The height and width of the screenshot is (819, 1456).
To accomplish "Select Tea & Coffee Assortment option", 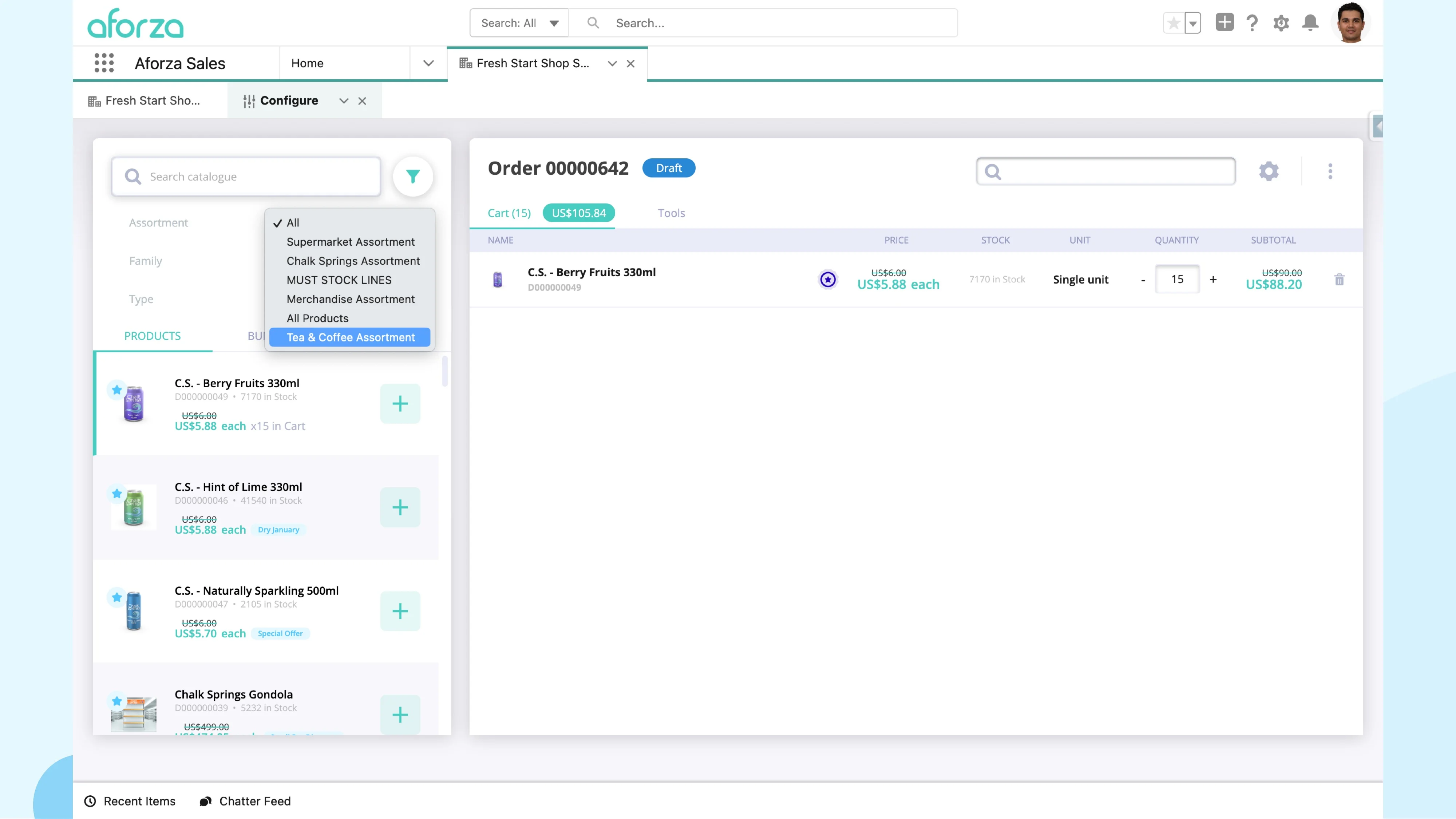I will pyautogui.click(x=349, y=337).
